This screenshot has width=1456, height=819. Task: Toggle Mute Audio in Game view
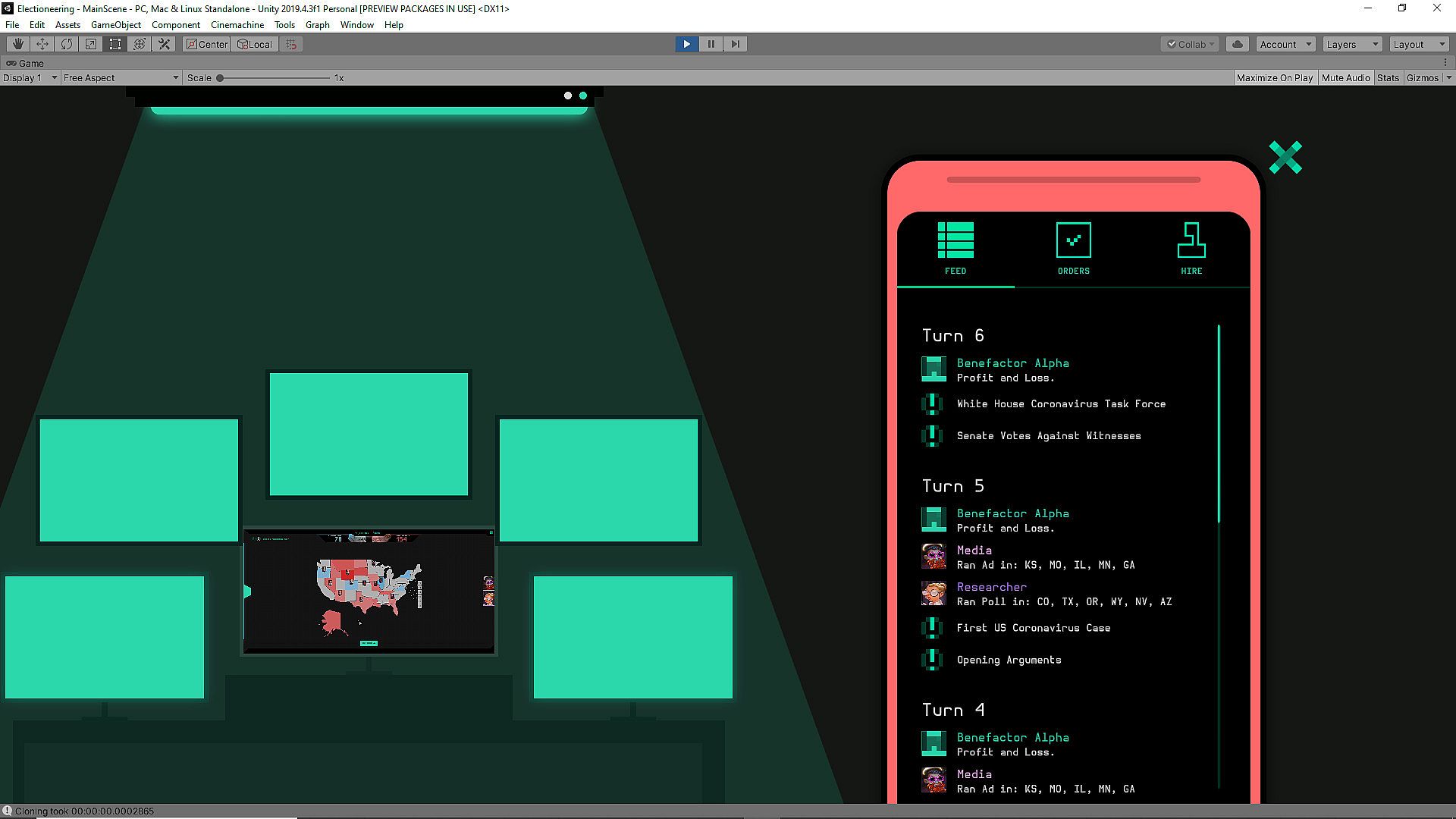(1345, 77)
